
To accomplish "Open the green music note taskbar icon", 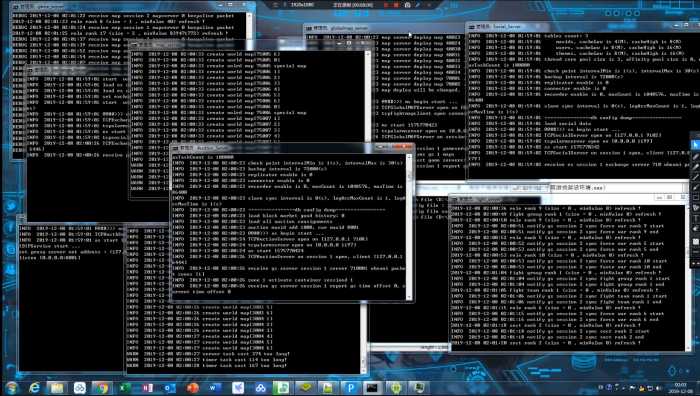I will tap(283, 388).
